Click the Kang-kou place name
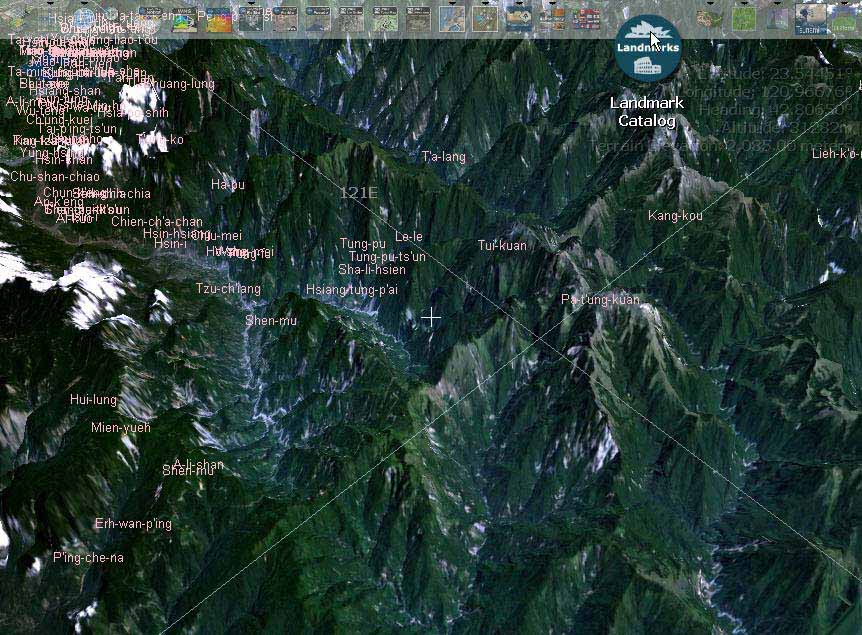The width and height of the screenshot is (862, 635). (x=675, y=216)
